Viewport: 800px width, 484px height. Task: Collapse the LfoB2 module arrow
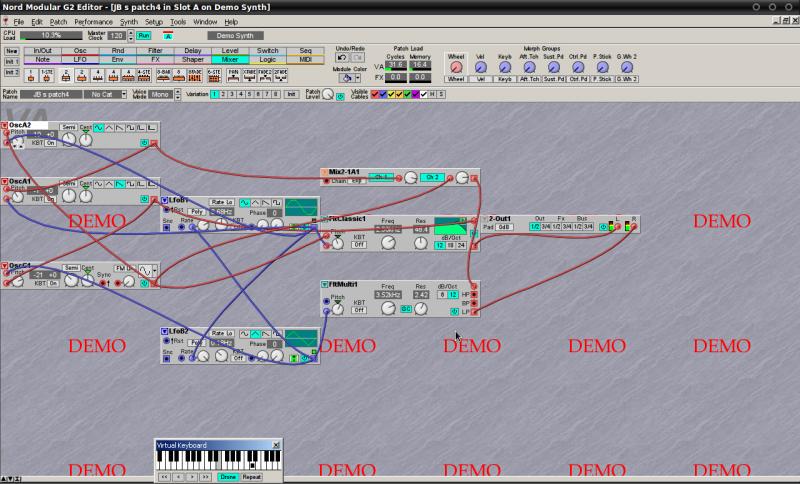164,332
